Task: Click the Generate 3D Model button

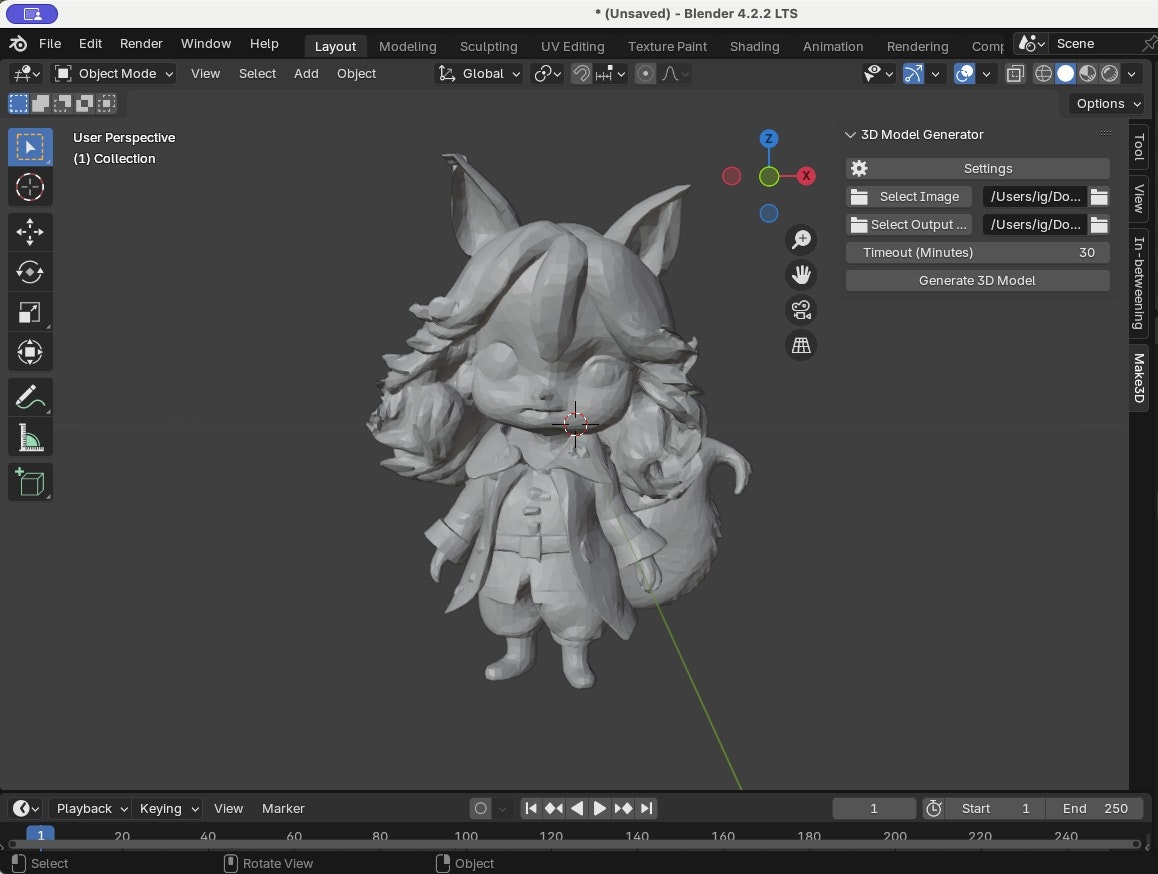Action: (x=977, y=281)
